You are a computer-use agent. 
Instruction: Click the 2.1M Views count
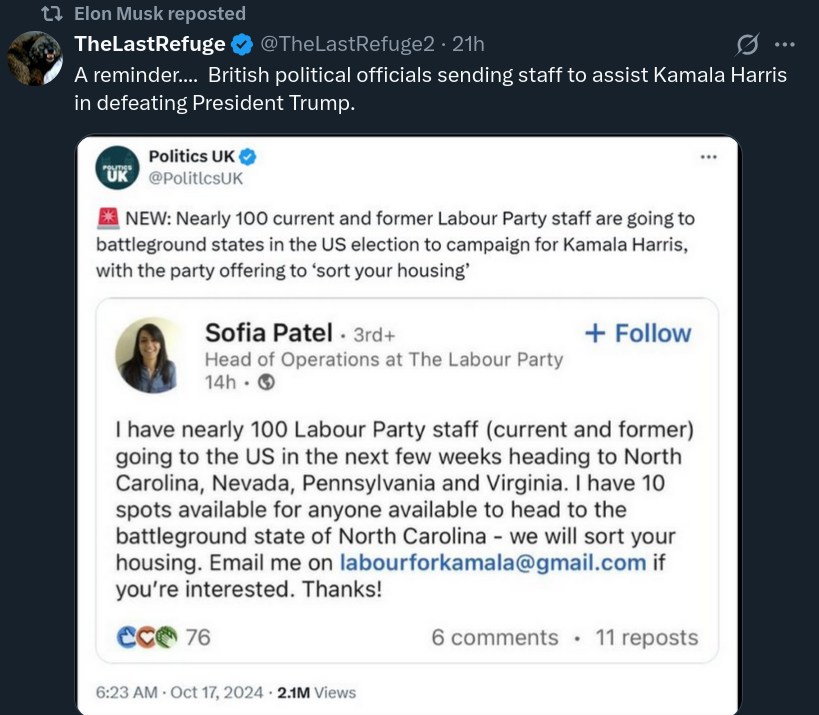(x=316, y=692)
